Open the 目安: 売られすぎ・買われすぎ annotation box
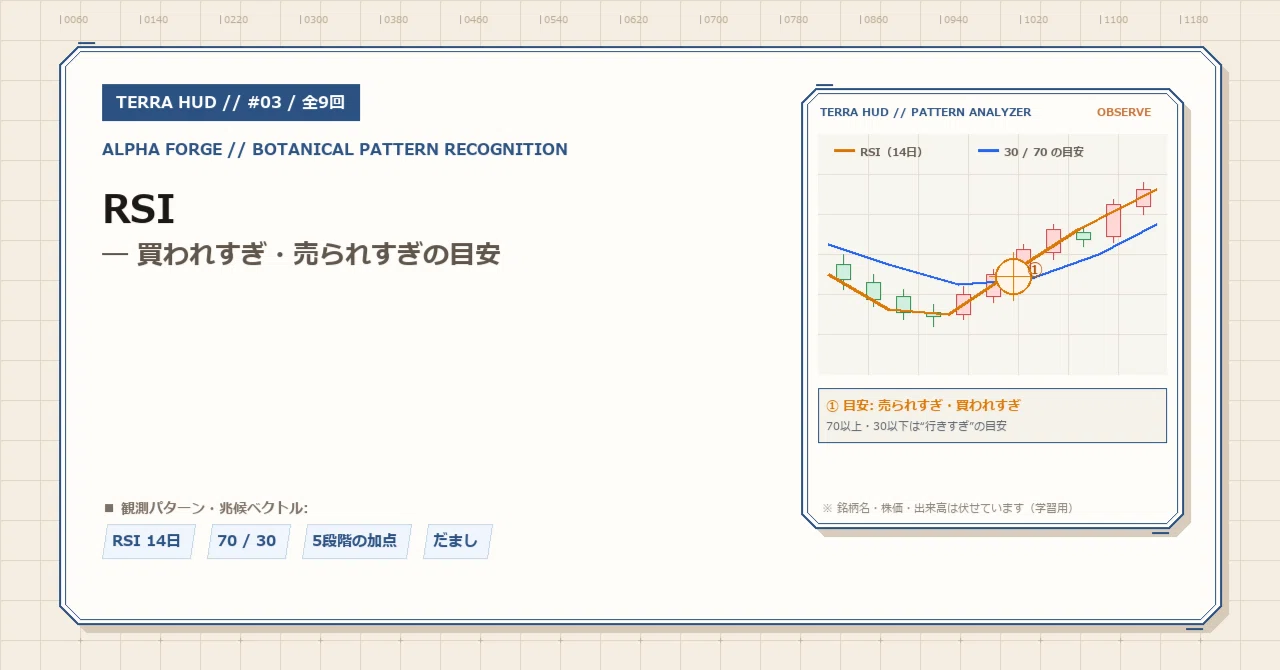Image resolution: width=1280 pixels, height=670 pixels. tap(992, 415)
